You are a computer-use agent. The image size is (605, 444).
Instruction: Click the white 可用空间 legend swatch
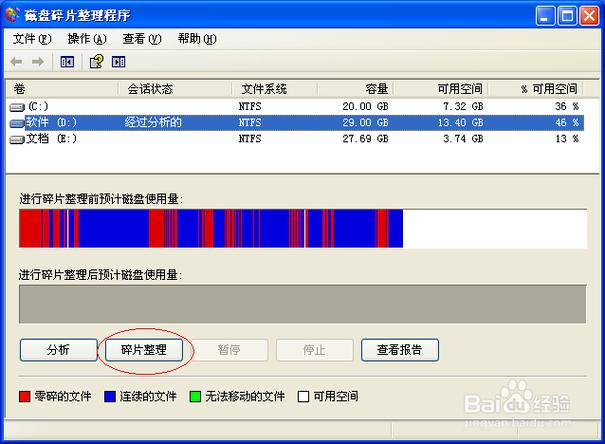click(x=304, y=397)
